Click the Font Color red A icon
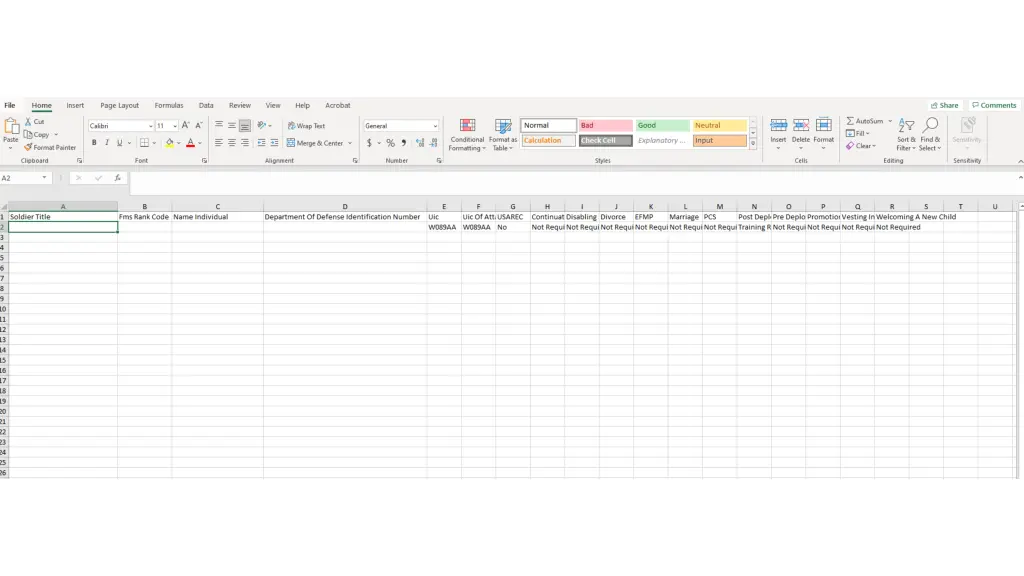The width and height of the screenshot is (1024, 576). click(x=190, y=143)
